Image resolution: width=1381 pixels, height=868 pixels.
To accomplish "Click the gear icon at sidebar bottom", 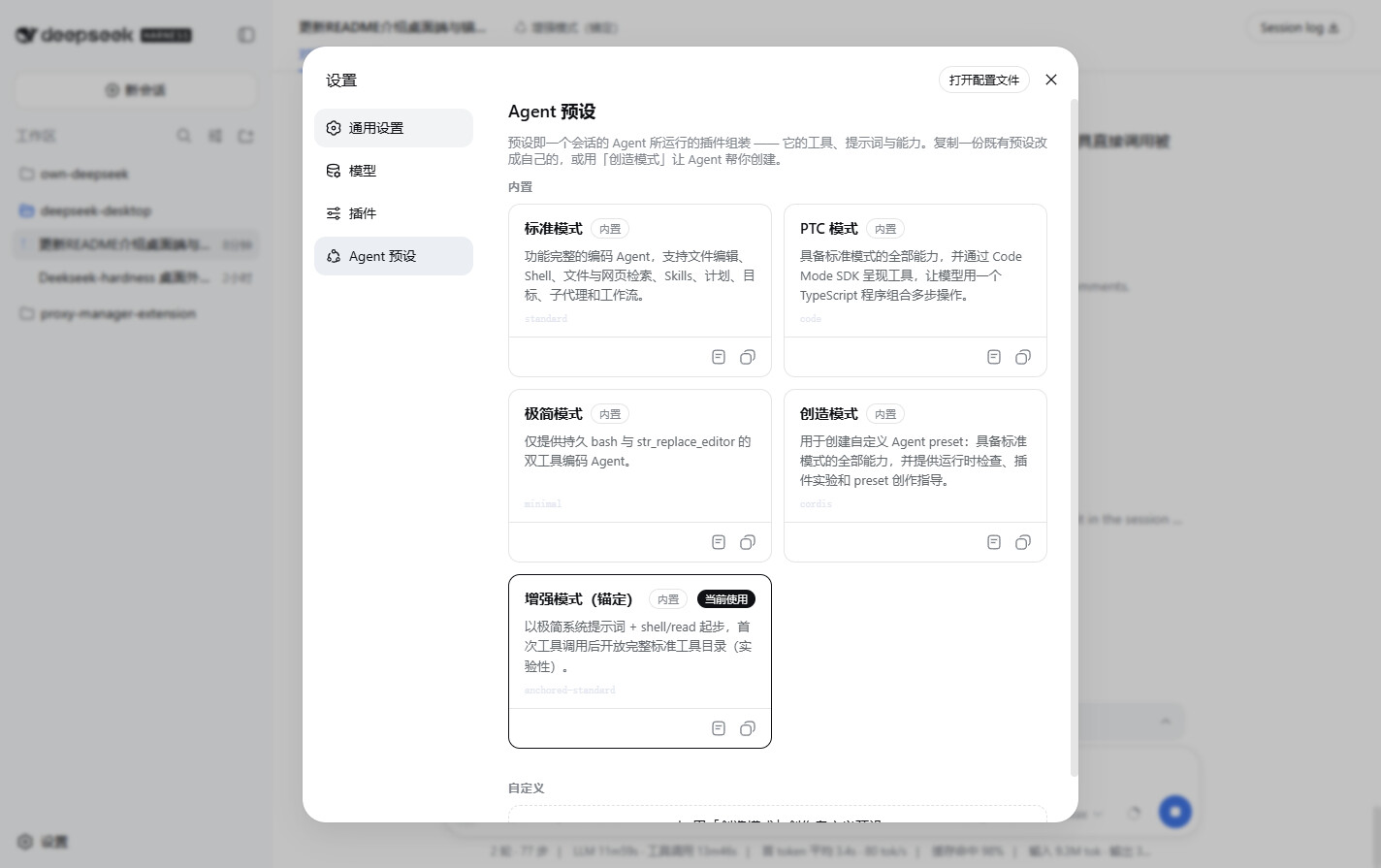I will 25,841.
